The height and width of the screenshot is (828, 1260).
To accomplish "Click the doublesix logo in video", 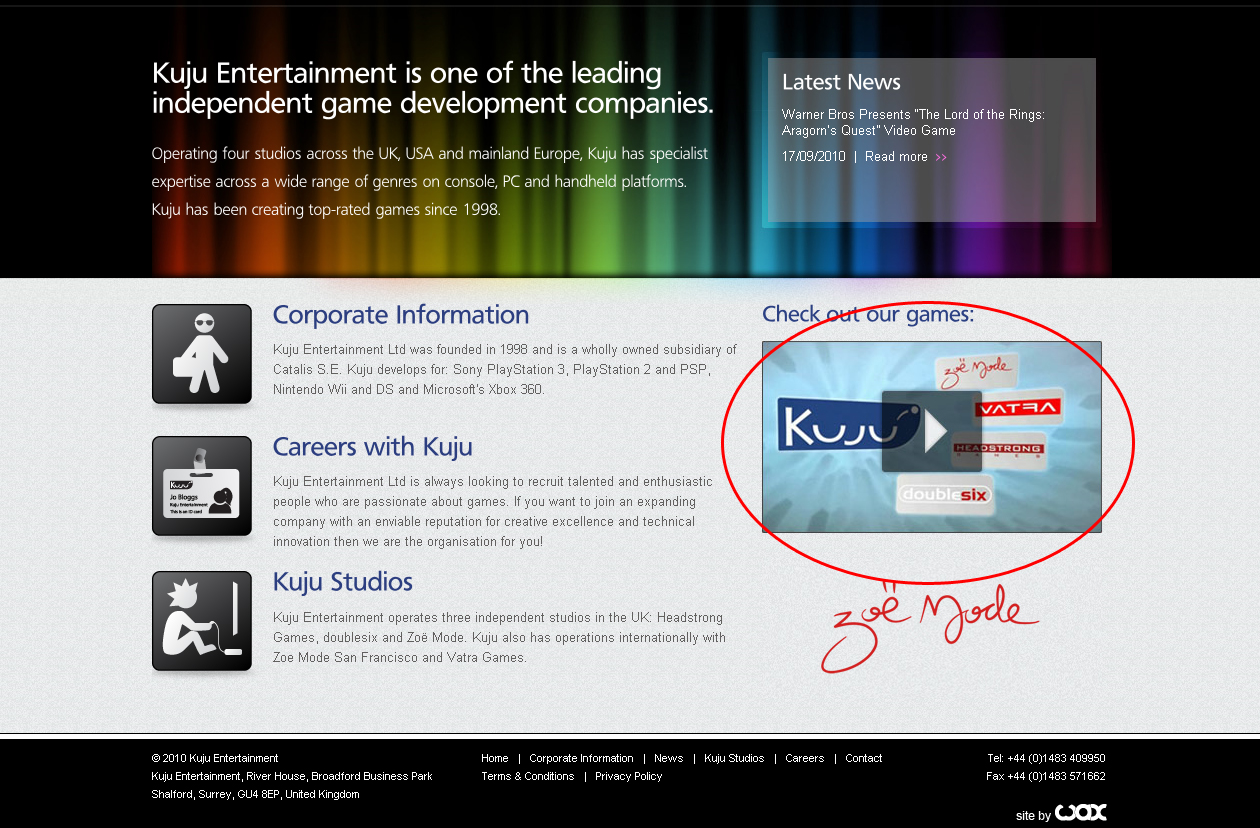I will [945, 494].
